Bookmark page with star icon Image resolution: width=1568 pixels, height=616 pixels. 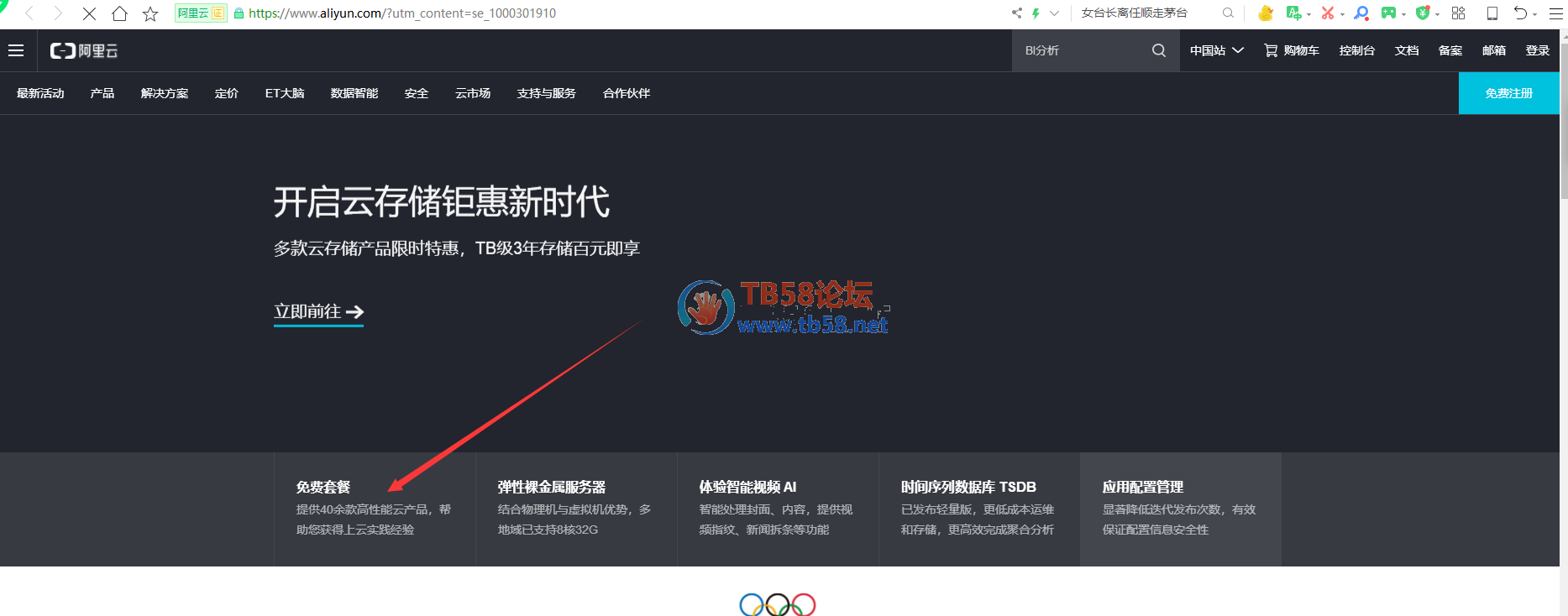pos(150,13)
